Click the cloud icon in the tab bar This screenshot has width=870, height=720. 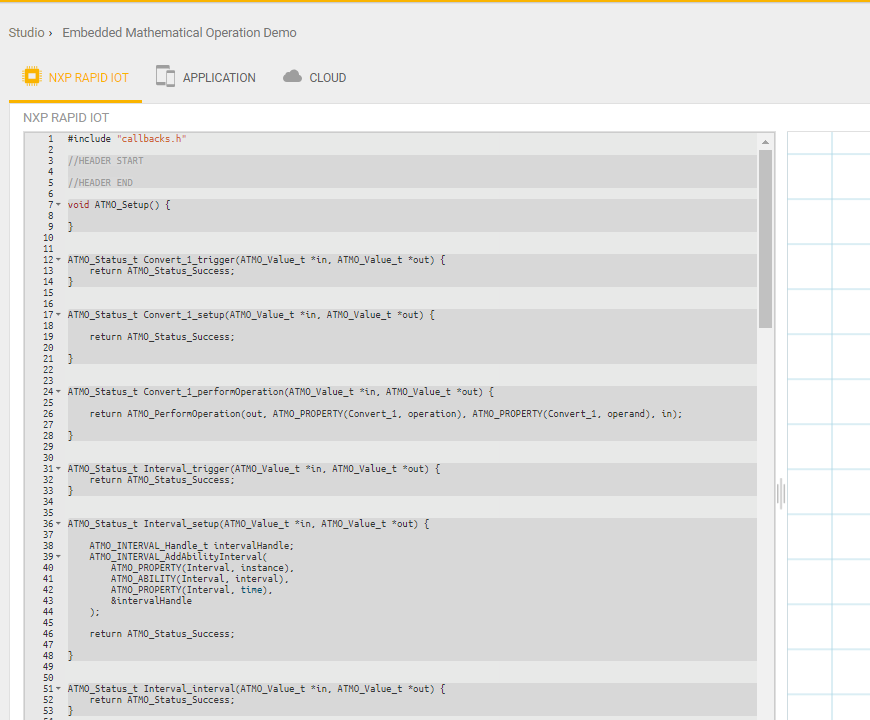(x=292, y=77)
